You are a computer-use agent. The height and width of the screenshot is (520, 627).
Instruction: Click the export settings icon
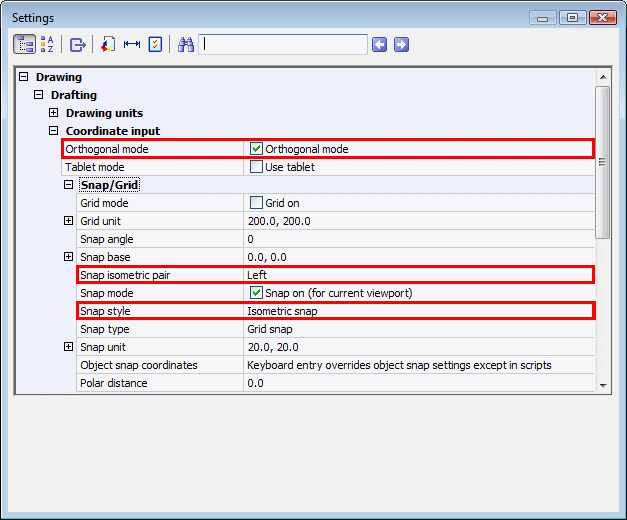[77, 44]
